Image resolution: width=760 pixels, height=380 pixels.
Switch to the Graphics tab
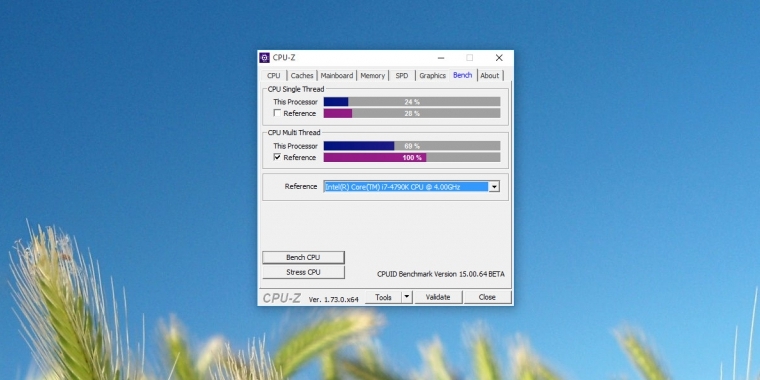tap(432, 76)
